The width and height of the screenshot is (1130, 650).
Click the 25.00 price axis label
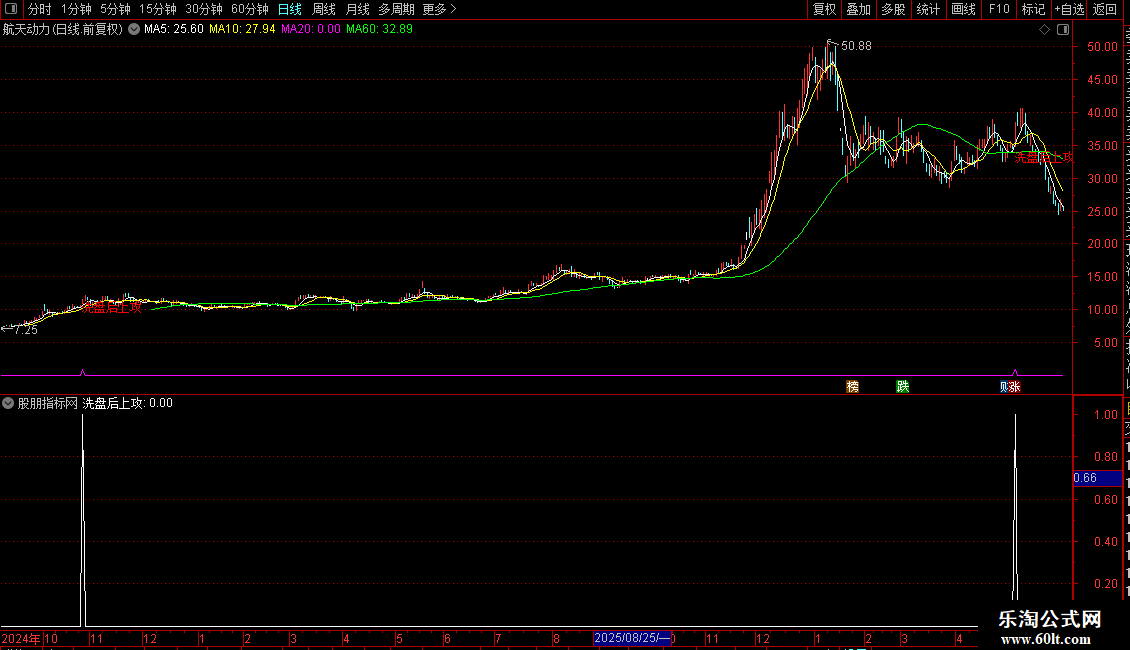1102,212
